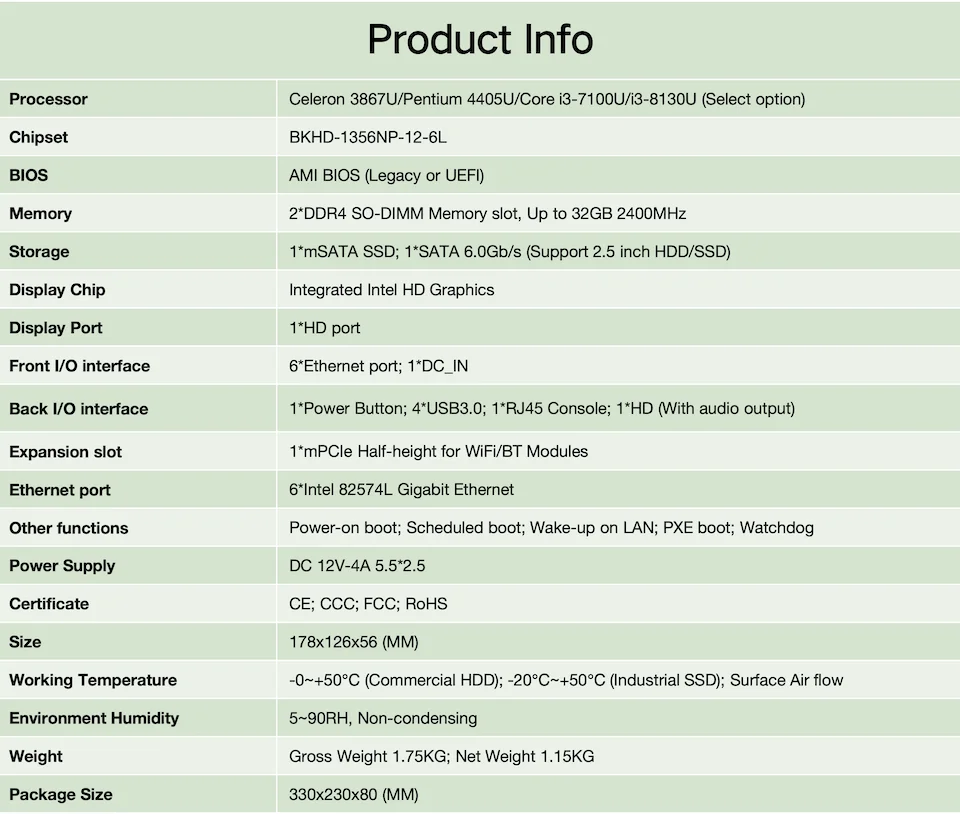This screenshot has width=960, height=814.
Task: Select the AMI BIOS value cell
Action: click(386, 175)
